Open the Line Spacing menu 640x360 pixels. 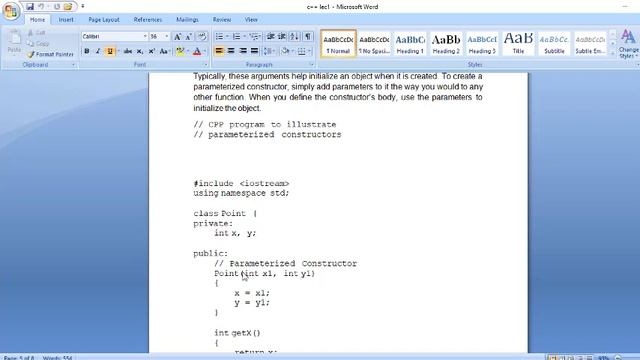pos(268,51)
